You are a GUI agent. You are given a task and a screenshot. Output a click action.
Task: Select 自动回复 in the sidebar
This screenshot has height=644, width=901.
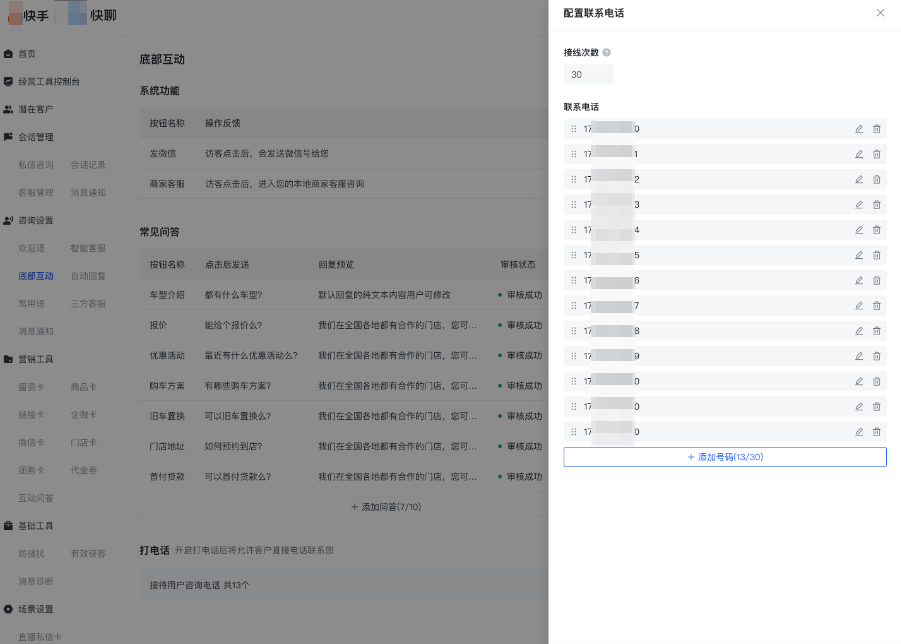coord(88,276)
